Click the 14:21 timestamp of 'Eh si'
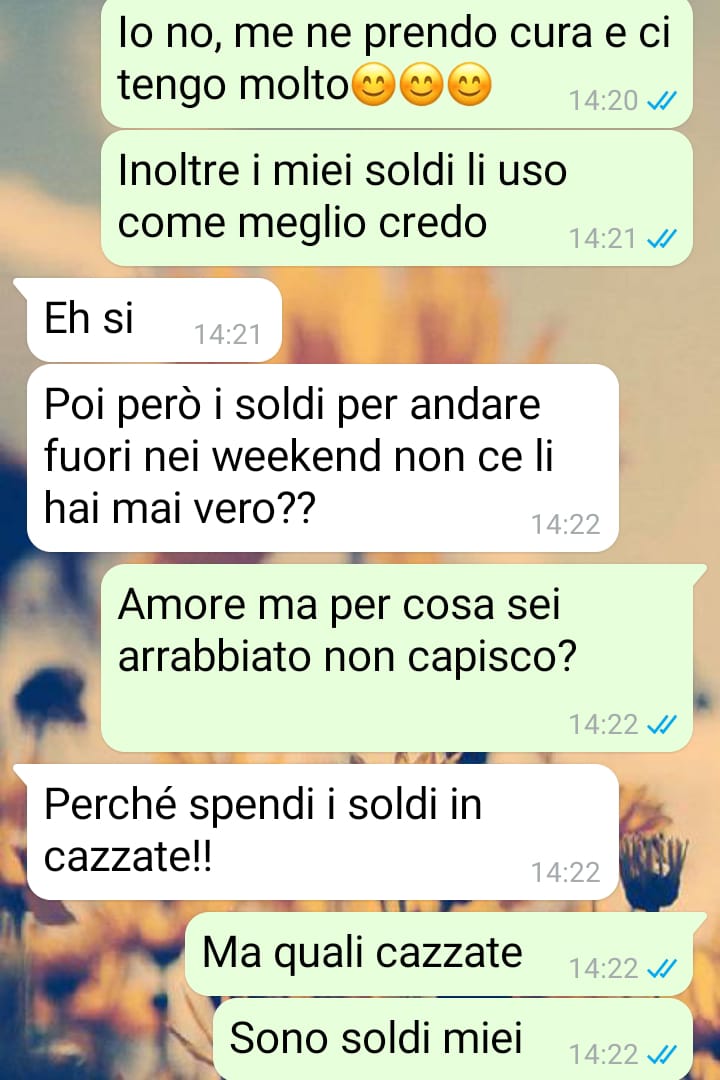This screenshot has height=1080, width=720. click(227, 335)
